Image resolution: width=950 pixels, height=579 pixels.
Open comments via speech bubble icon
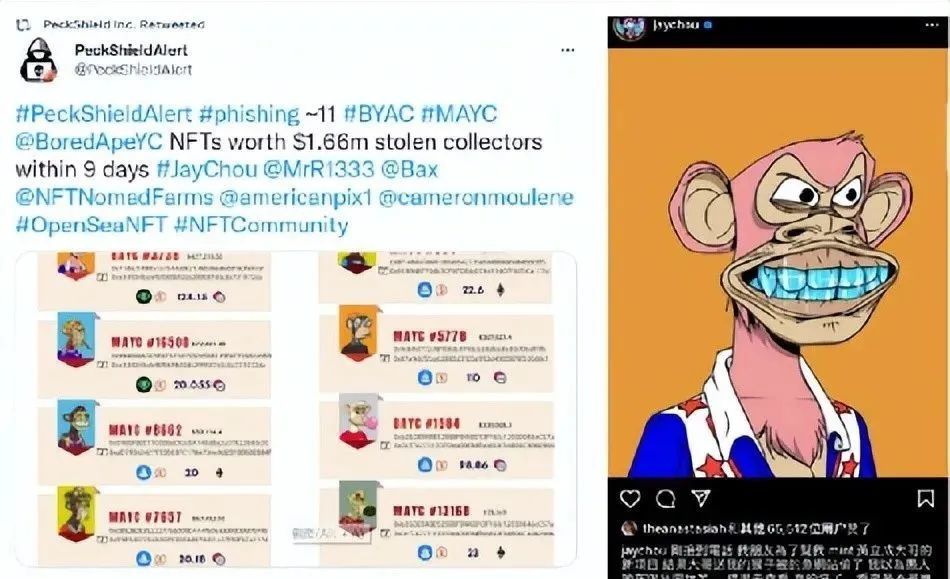(665, 498)
